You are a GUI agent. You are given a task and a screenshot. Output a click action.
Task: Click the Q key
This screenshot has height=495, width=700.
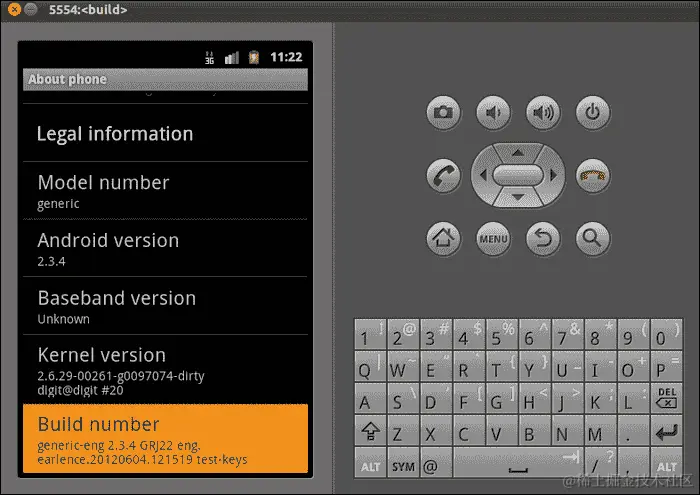click(370, 366)
